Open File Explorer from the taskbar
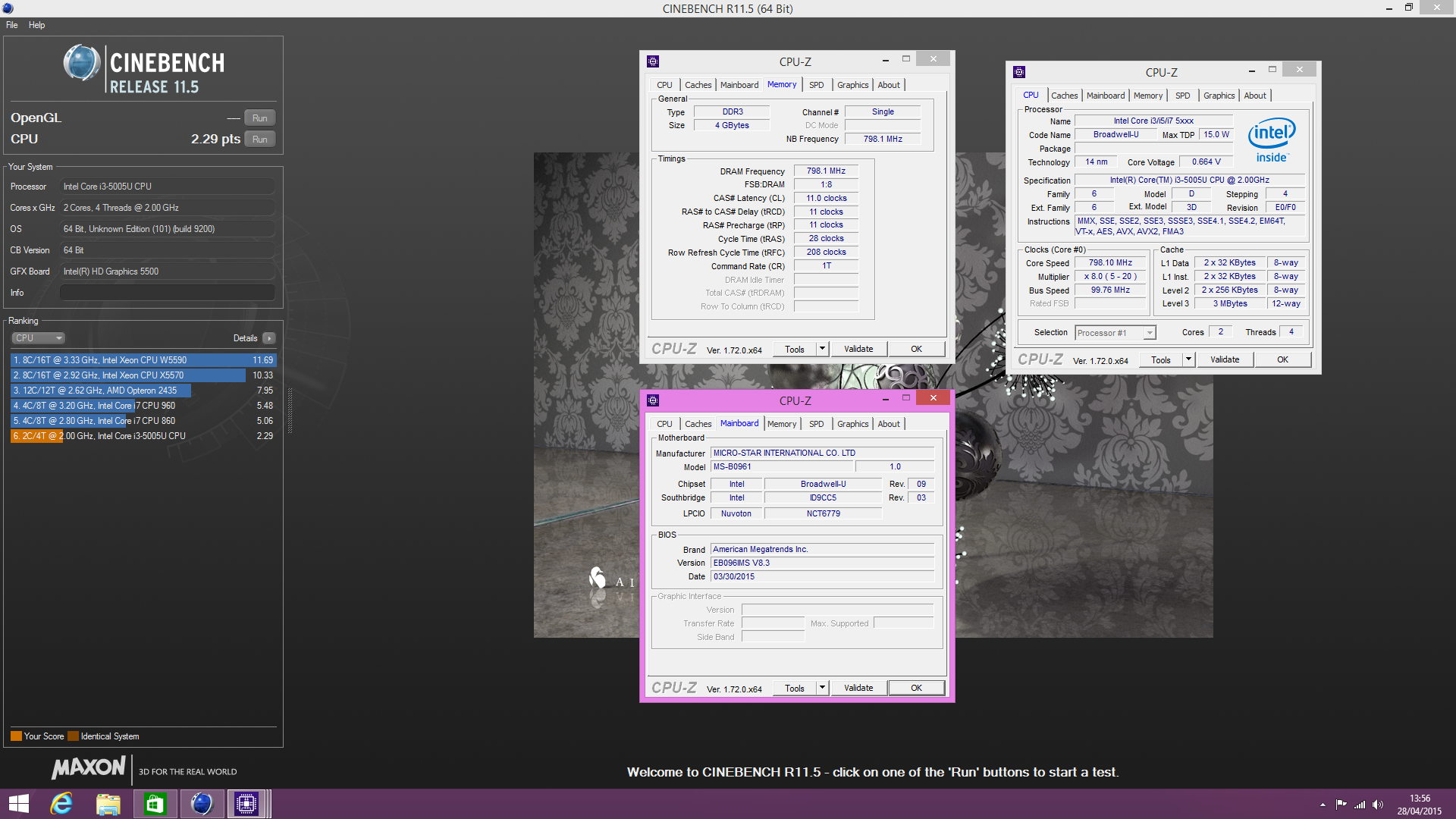The image size is (1456, 819). [108, 804]
